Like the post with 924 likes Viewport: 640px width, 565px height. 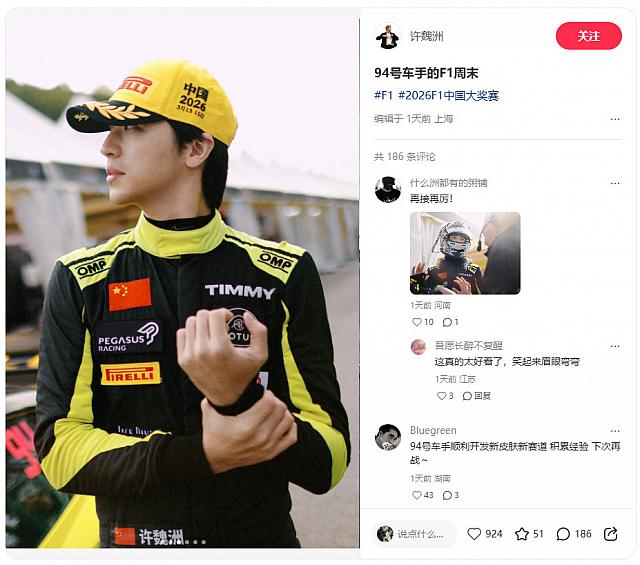click(x=474, y=534)
